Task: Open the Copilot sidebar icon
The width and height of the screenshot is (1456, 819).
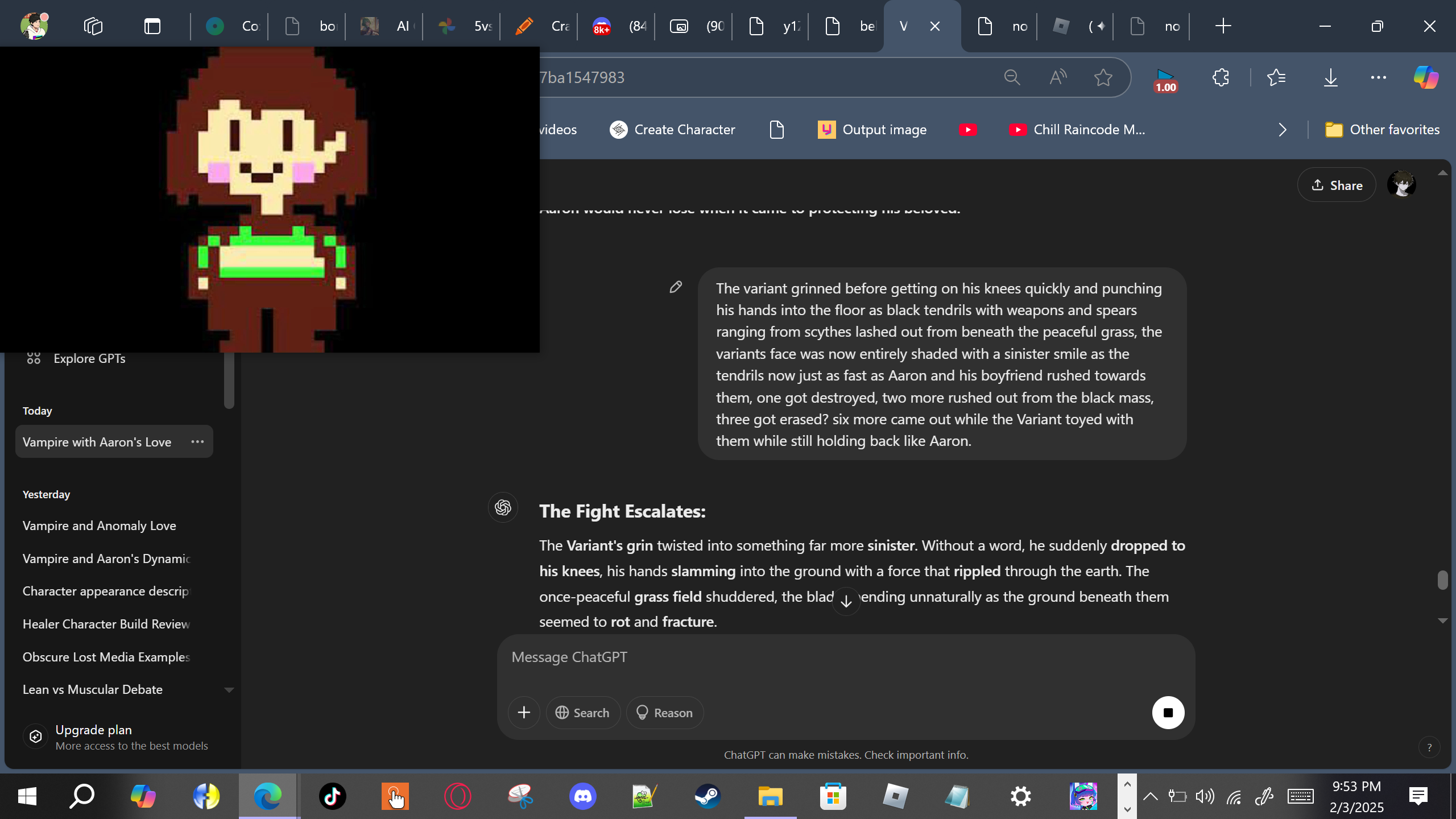Action: [1426, 77]
